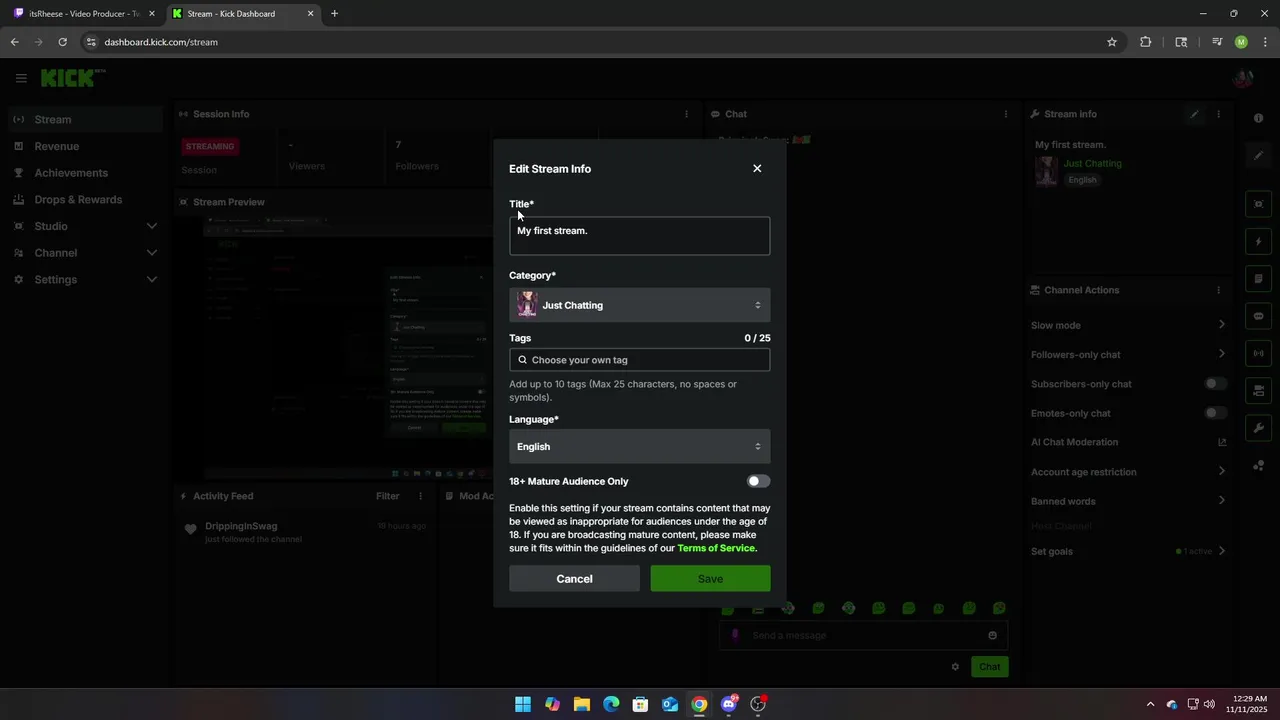The image size is (1280, 720).
Task: Open Chrome extensions puzzle icon
Action: tap(1145, 42)
